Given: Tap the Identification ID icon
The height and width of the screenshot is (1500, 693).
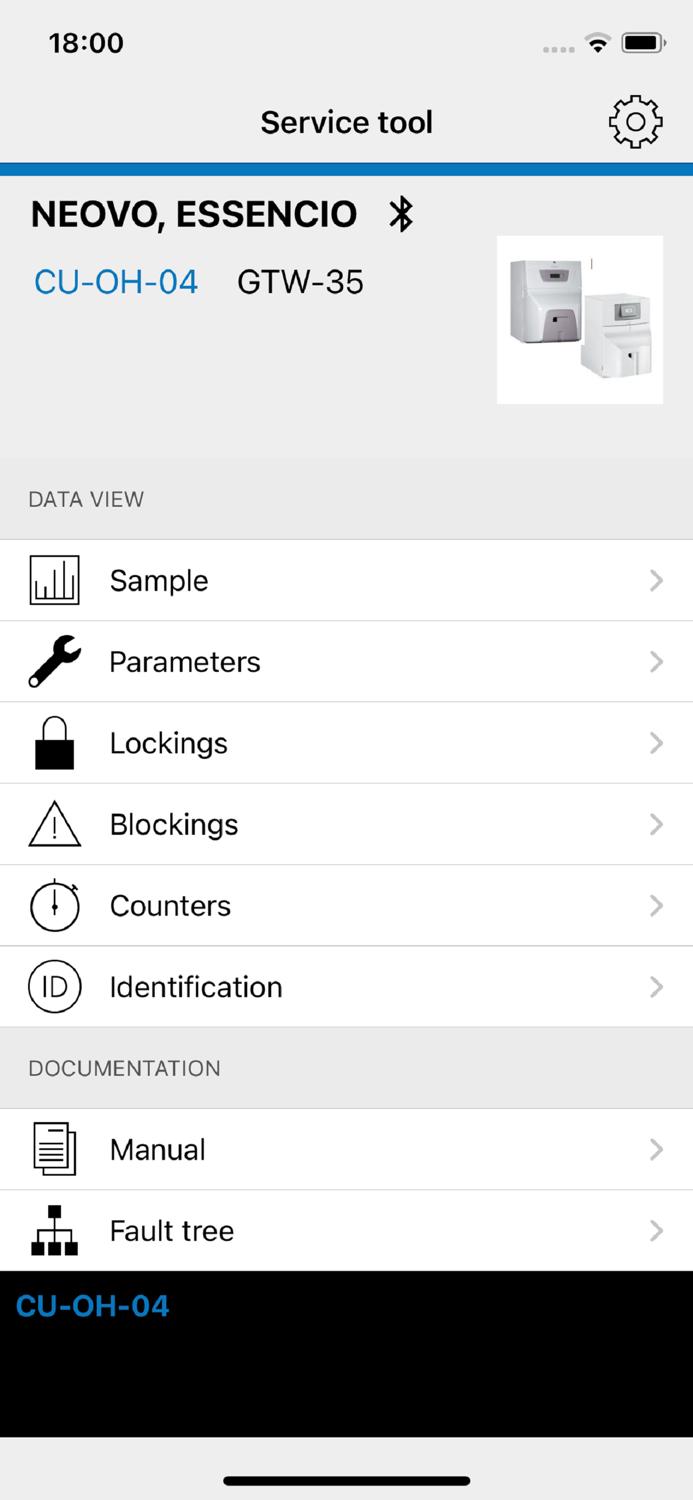Looking at the screenshot, I should click(x=55, y=987).
